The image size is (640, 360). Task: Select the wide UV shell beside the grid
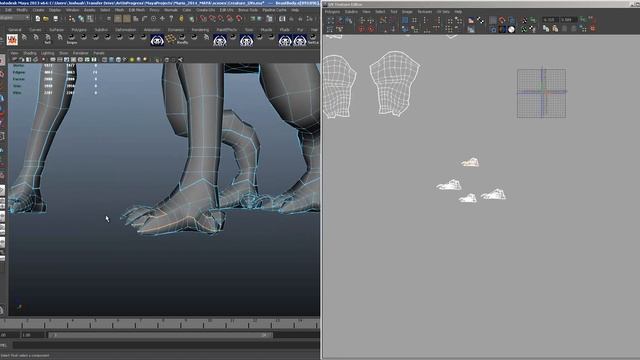[395, 83]
